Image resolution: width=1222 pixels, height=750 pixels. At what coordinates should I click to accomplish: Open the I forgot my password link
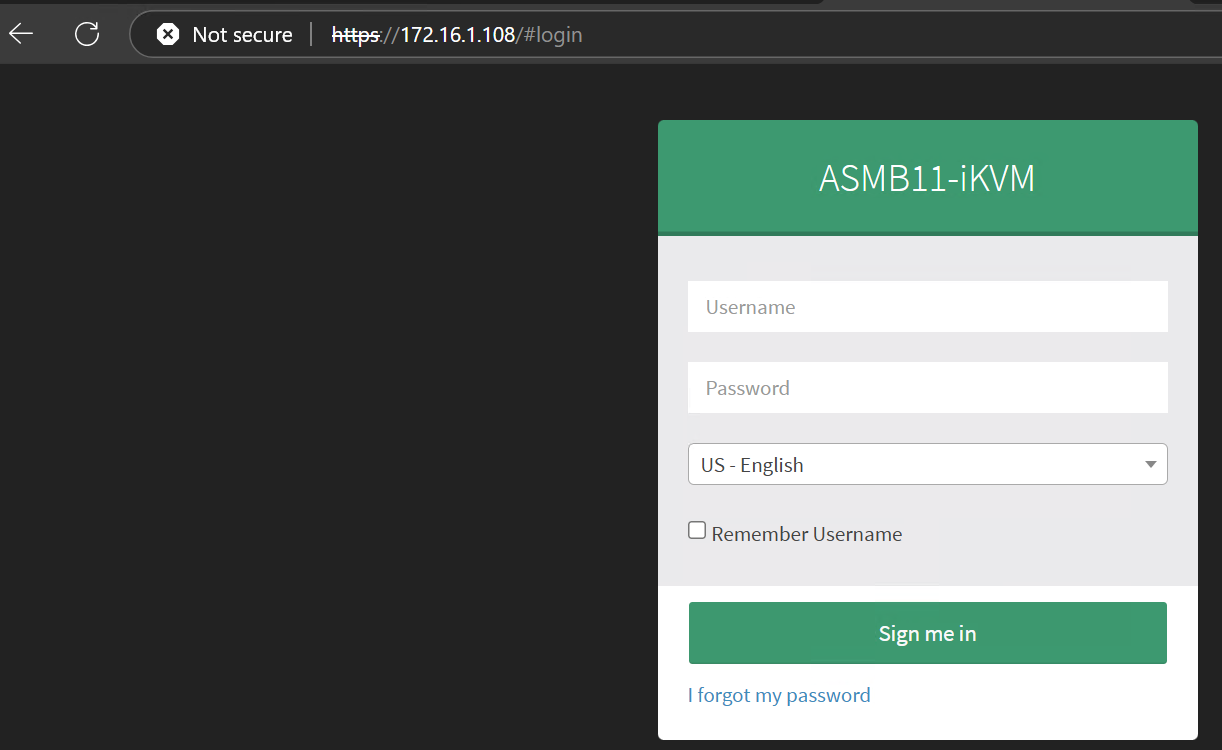coord(779,695)
